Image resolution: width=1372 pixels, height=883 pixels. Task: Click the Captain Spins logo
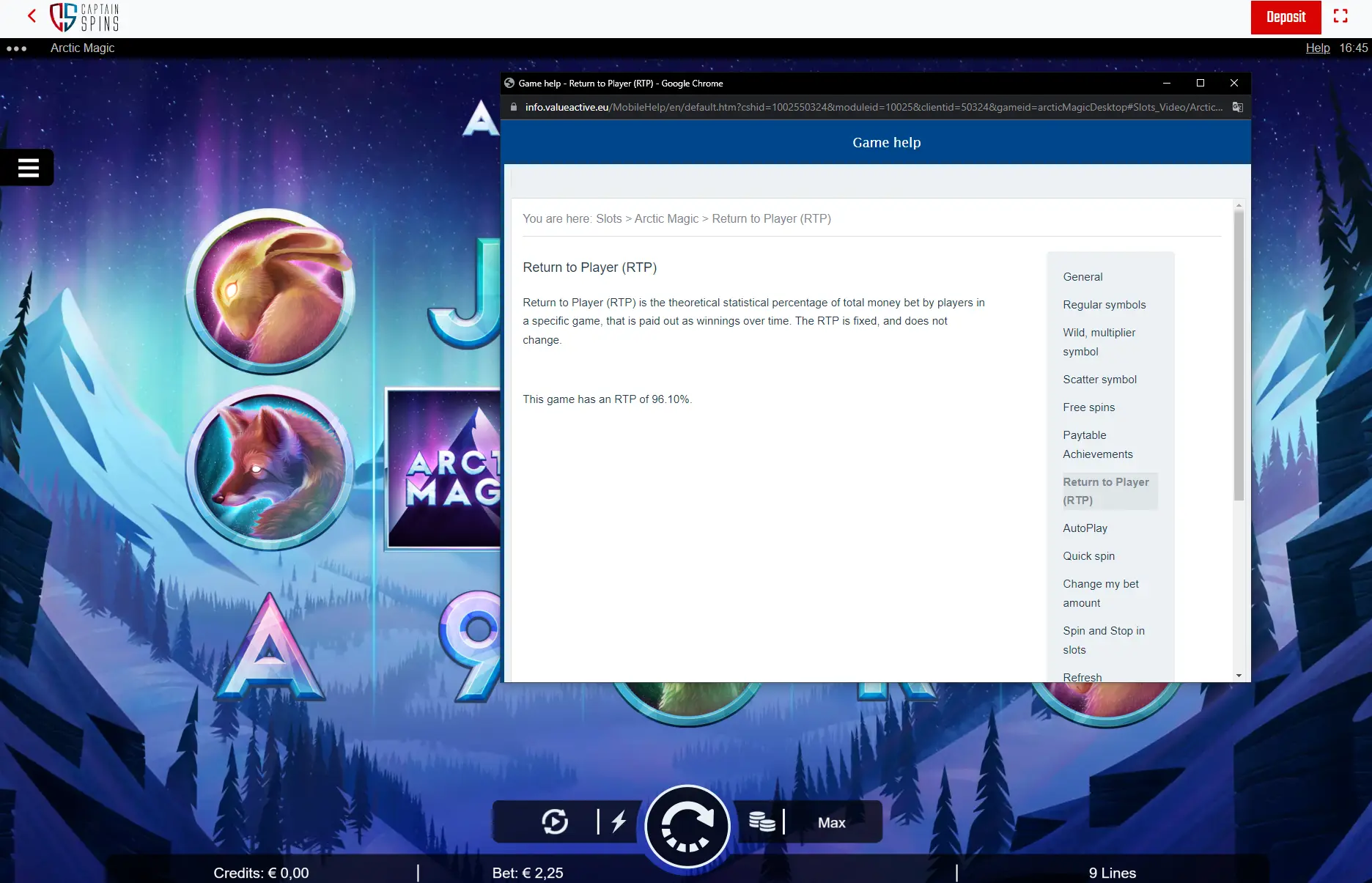pos(84,17)
